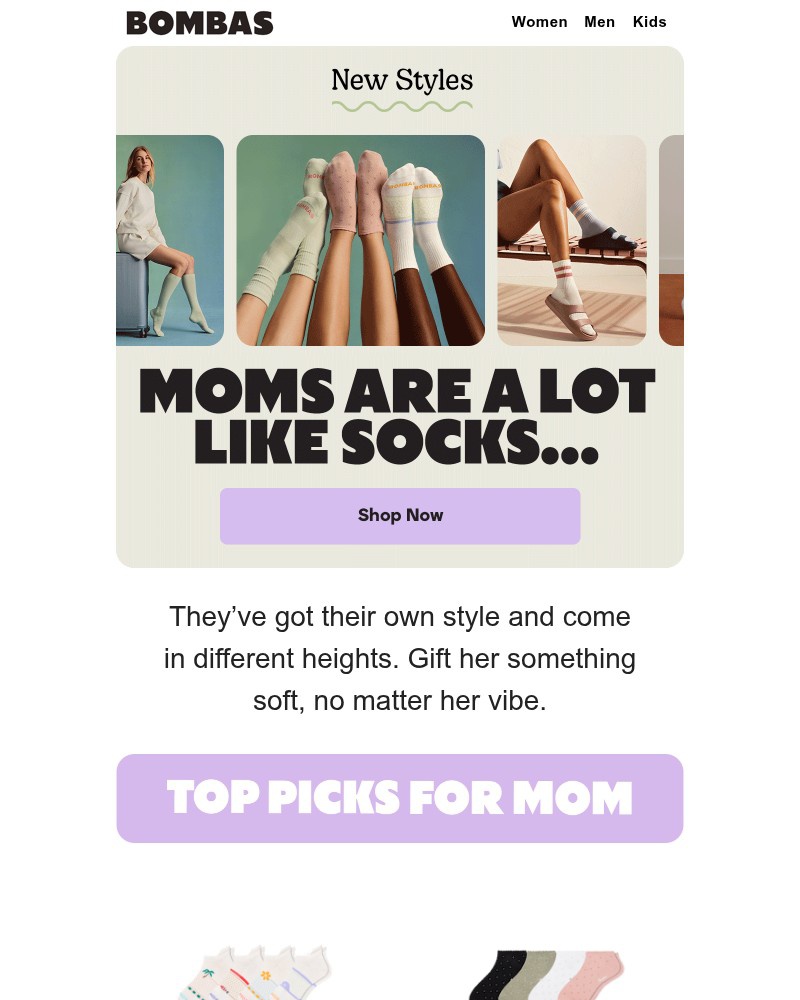Open the Men navigation menu
Image resolution: width=800 pixels, height=1000 pixels.
pos(600,22)
